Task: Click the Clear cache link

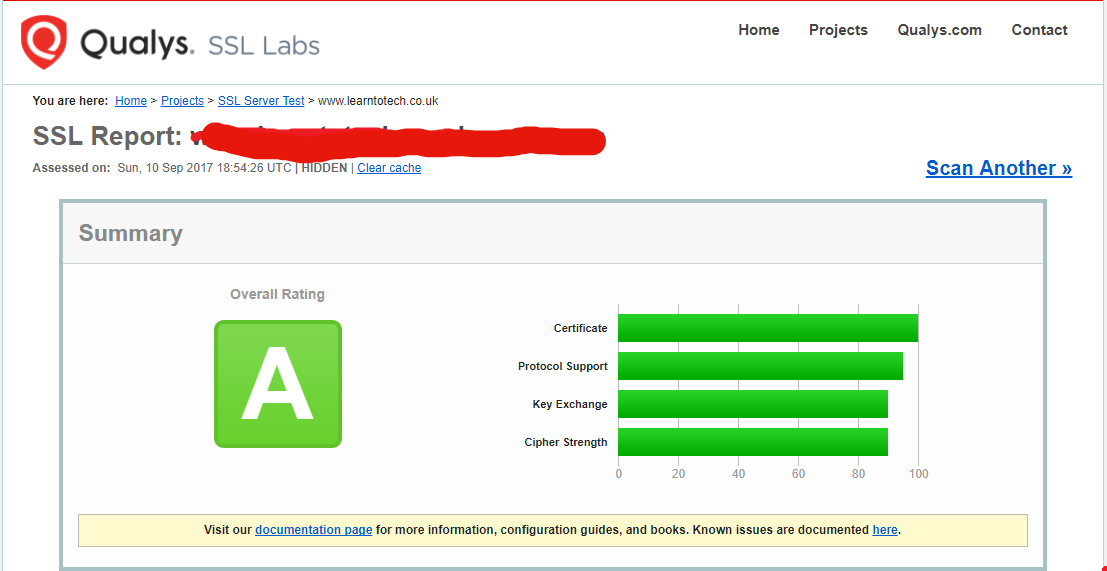Action: click(389, 168)
